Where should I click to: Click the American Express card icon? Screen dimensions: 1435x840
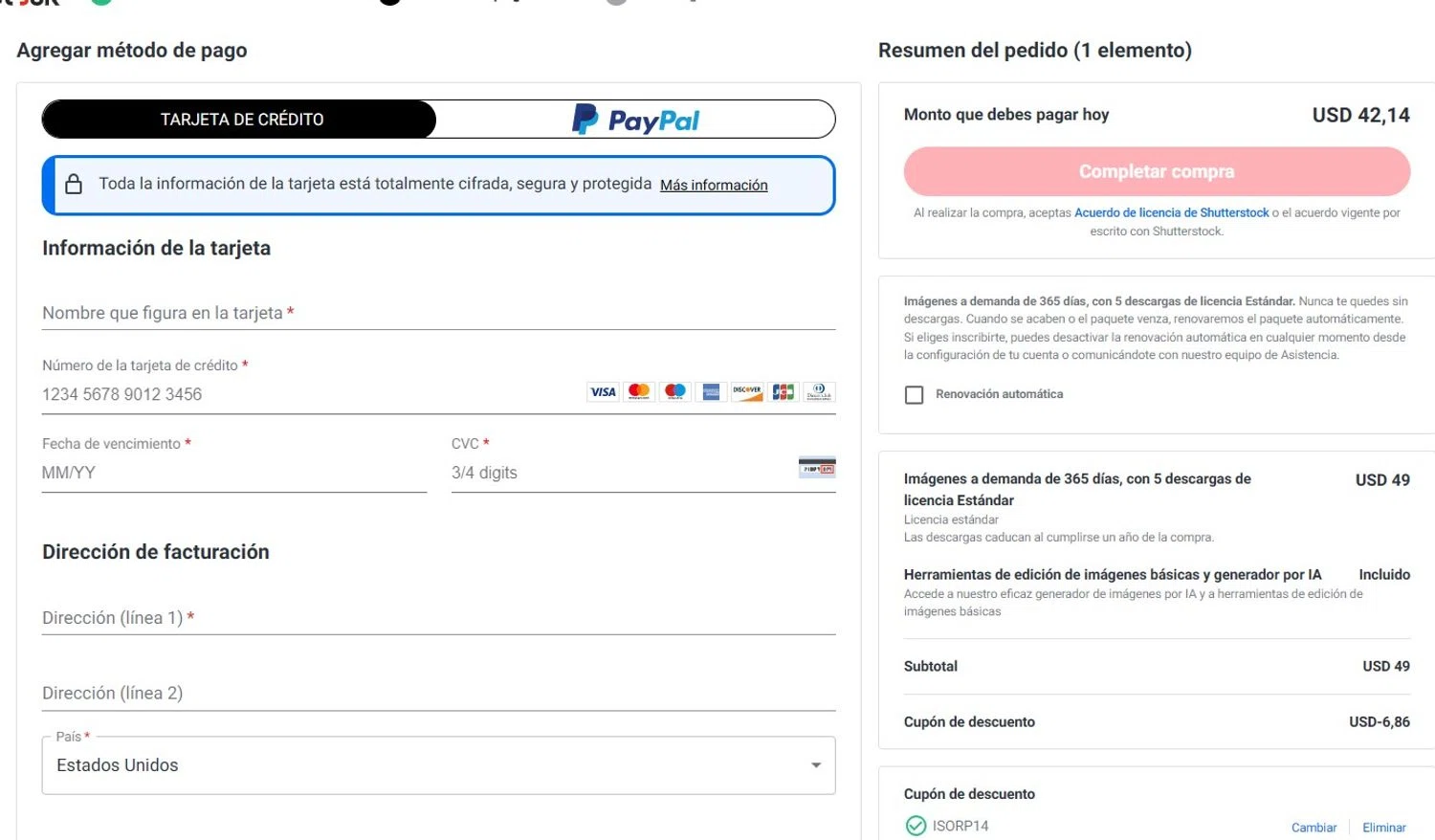(x=711, y=391)
